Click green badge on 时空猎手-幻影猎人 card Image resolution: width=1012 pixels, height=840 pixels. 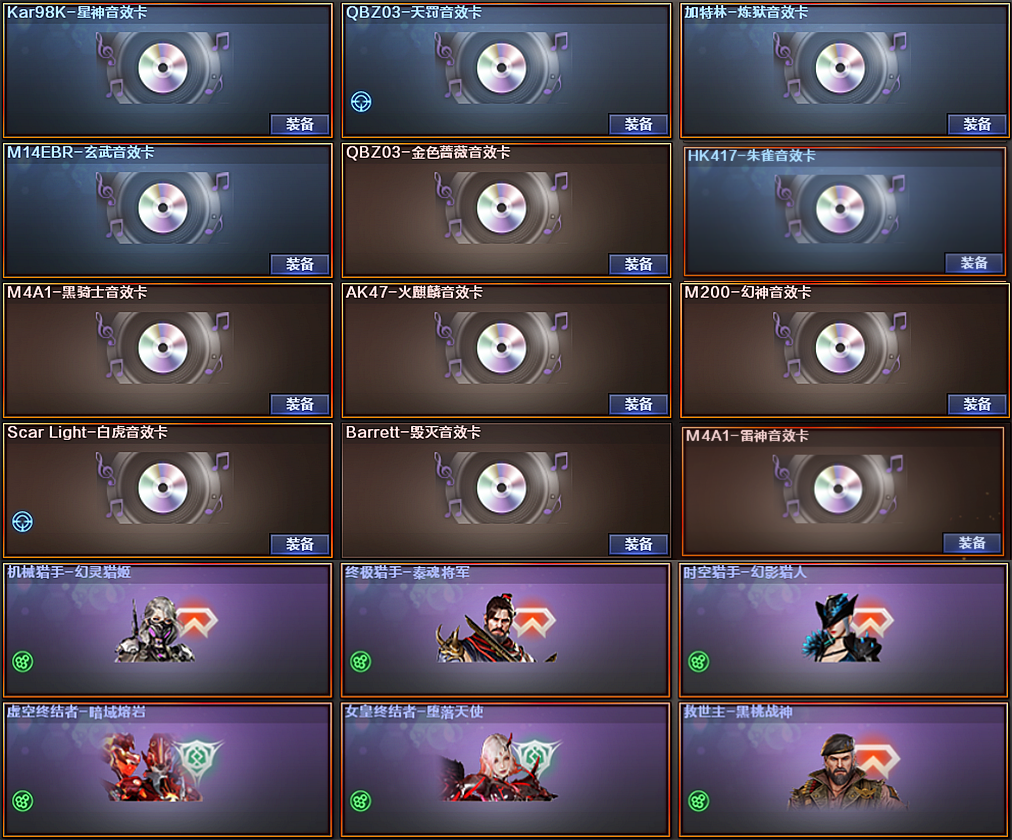[699, 661]
